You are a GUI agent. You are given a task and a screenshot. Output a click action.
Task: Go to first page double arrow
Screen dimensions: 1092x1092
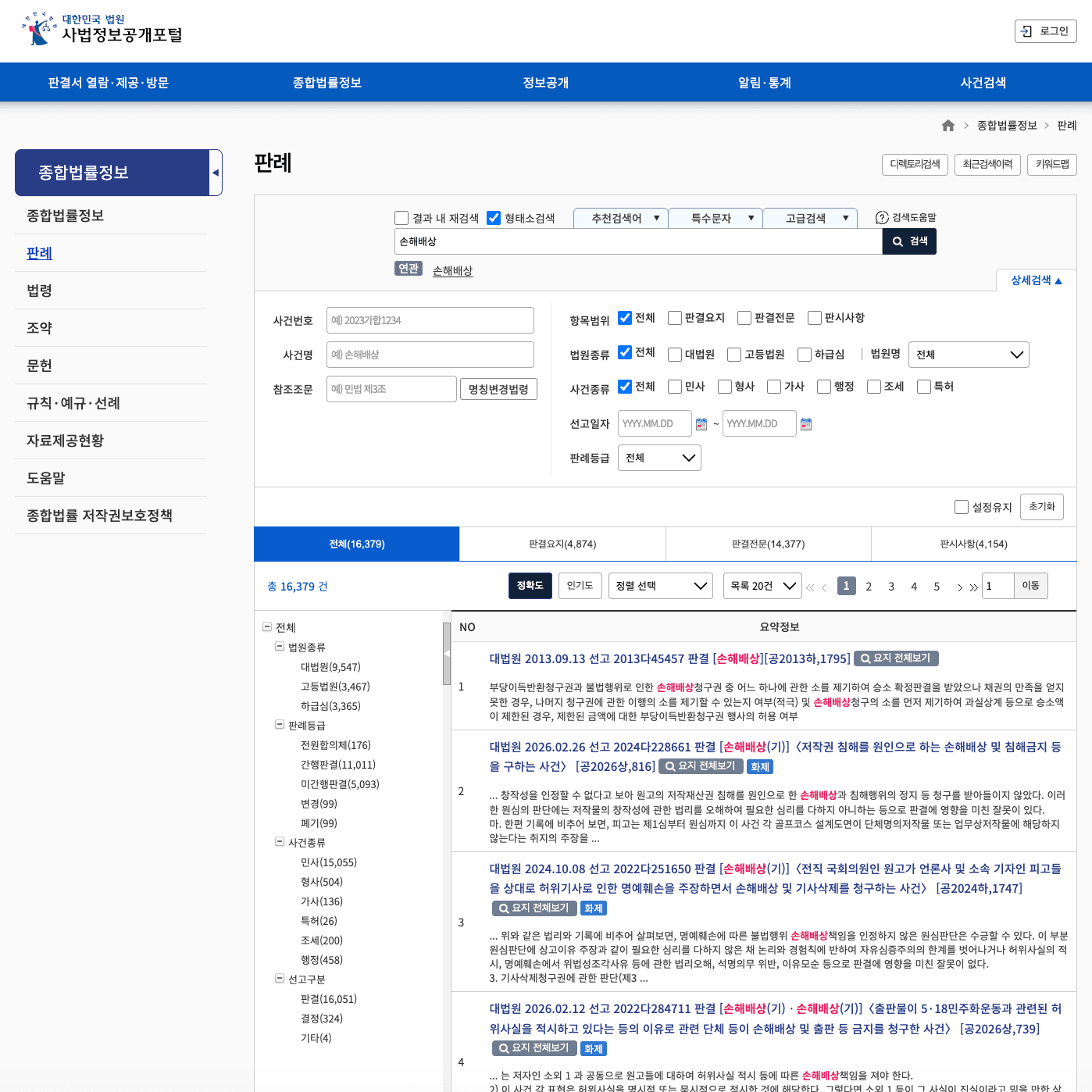[x=810, y=587]
